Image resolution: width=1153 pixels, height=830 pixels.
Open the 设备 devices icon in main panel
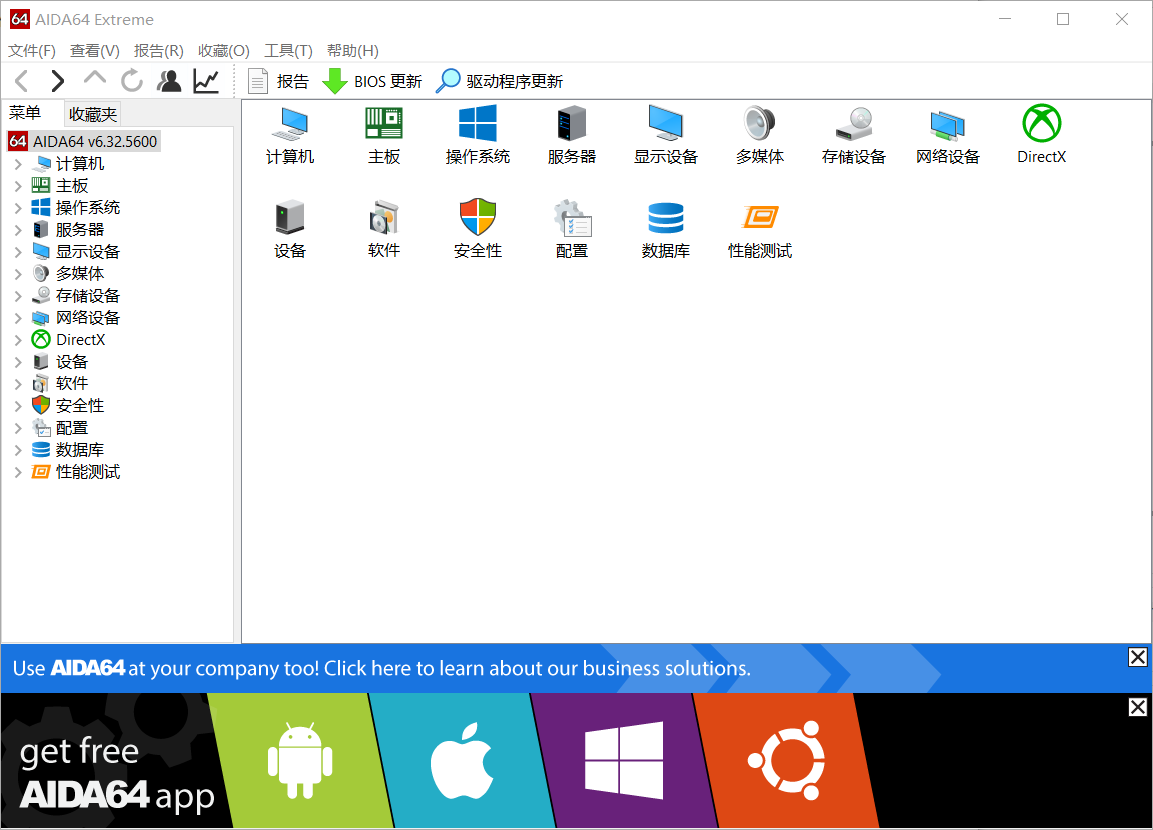(x=290, y=229)
